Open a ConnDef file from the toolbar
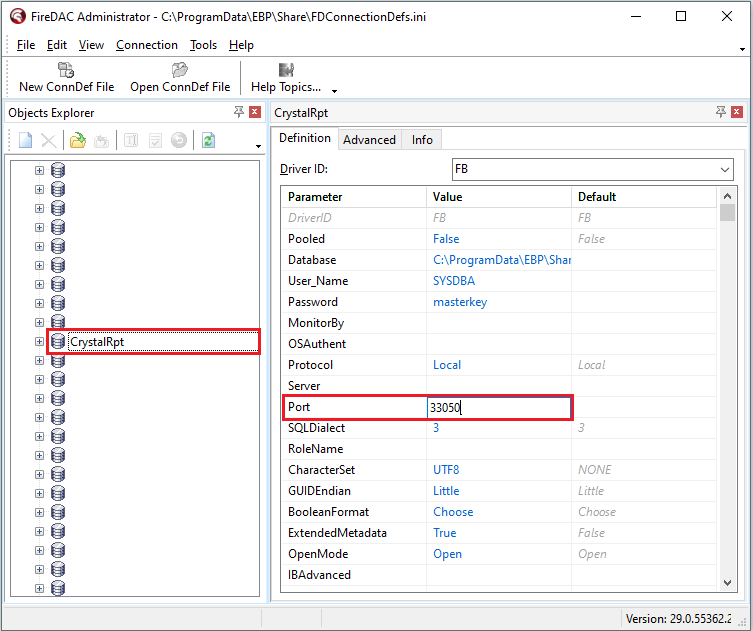 [180, 77]
